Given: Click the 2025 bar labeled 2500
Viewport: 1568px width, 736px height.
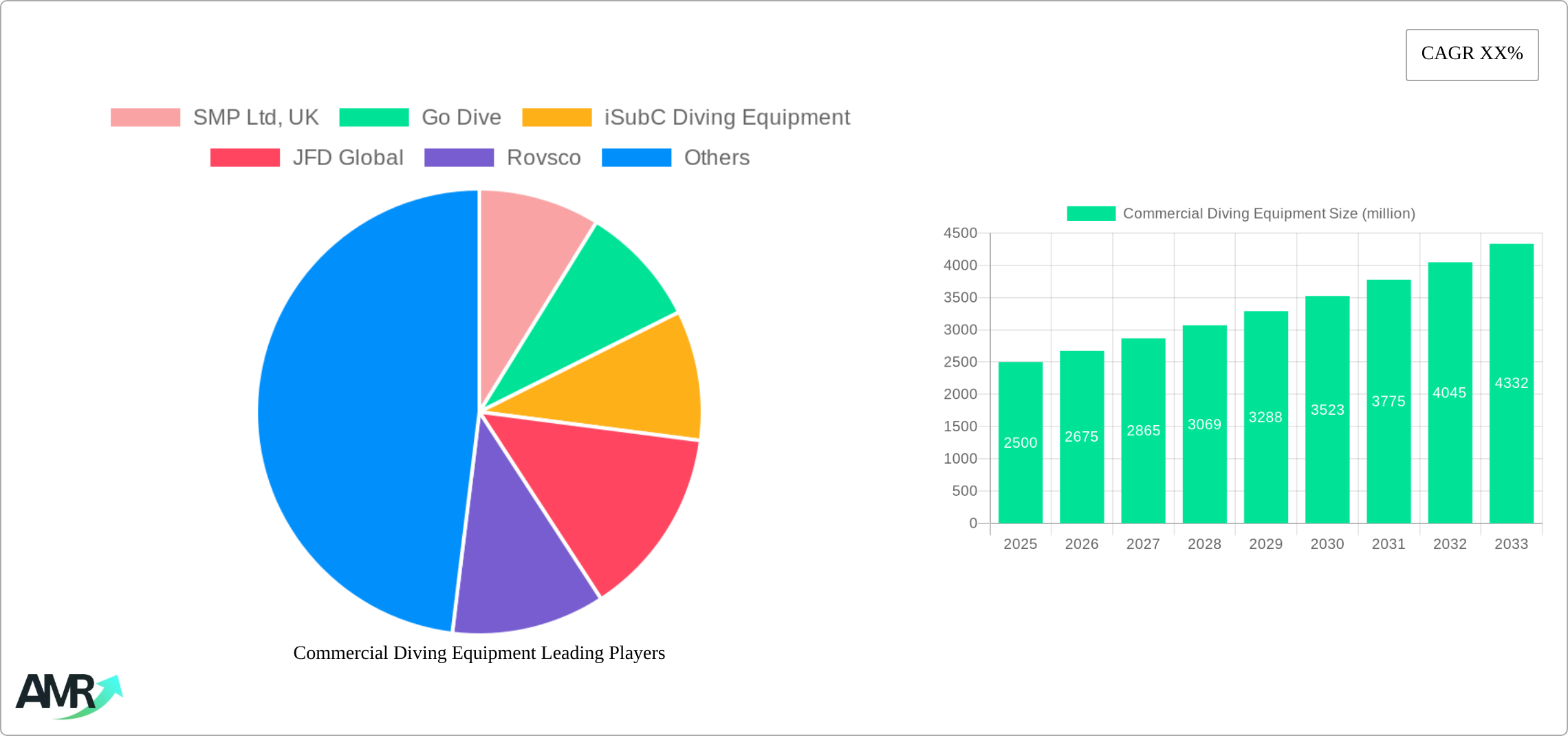Looking at the screenshot, I should [1021, 442].
